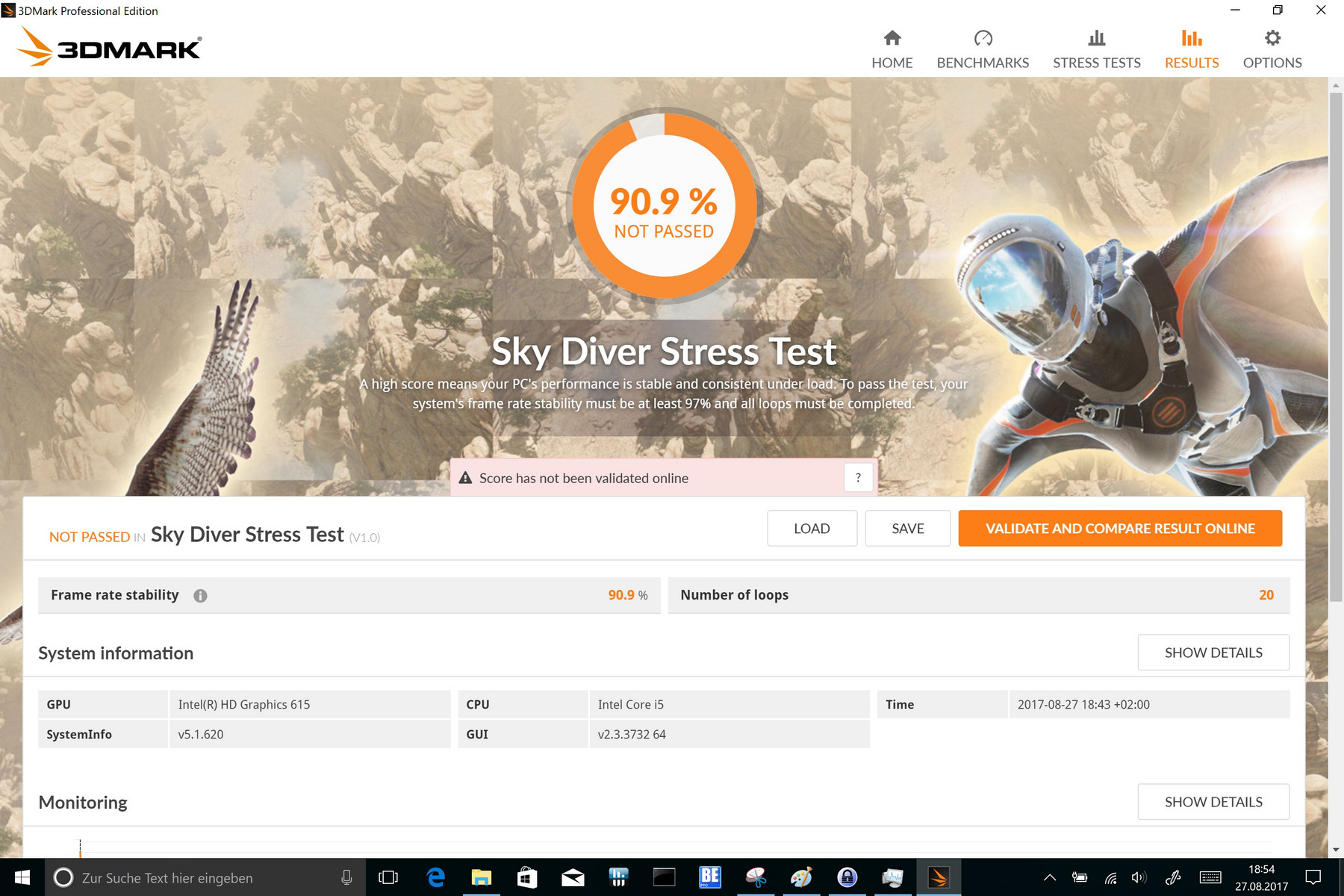This screenshot has width=1344, height=896.
Task: Open the Paint palette app in taskbar
Action: (801, 877)
